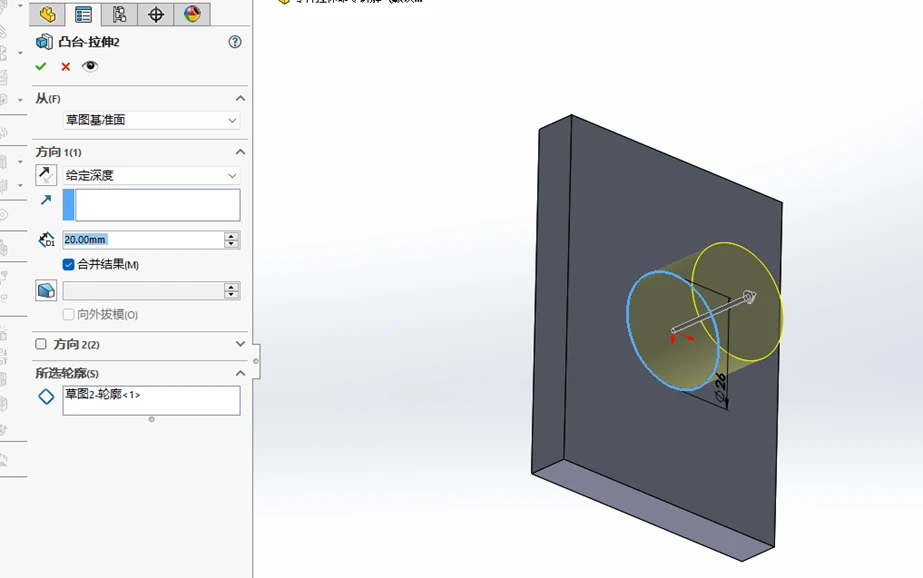The height and width of the screenshot is (578, 923).
Task: Toggle detailed preview eye icon
Action: [89, 66]
